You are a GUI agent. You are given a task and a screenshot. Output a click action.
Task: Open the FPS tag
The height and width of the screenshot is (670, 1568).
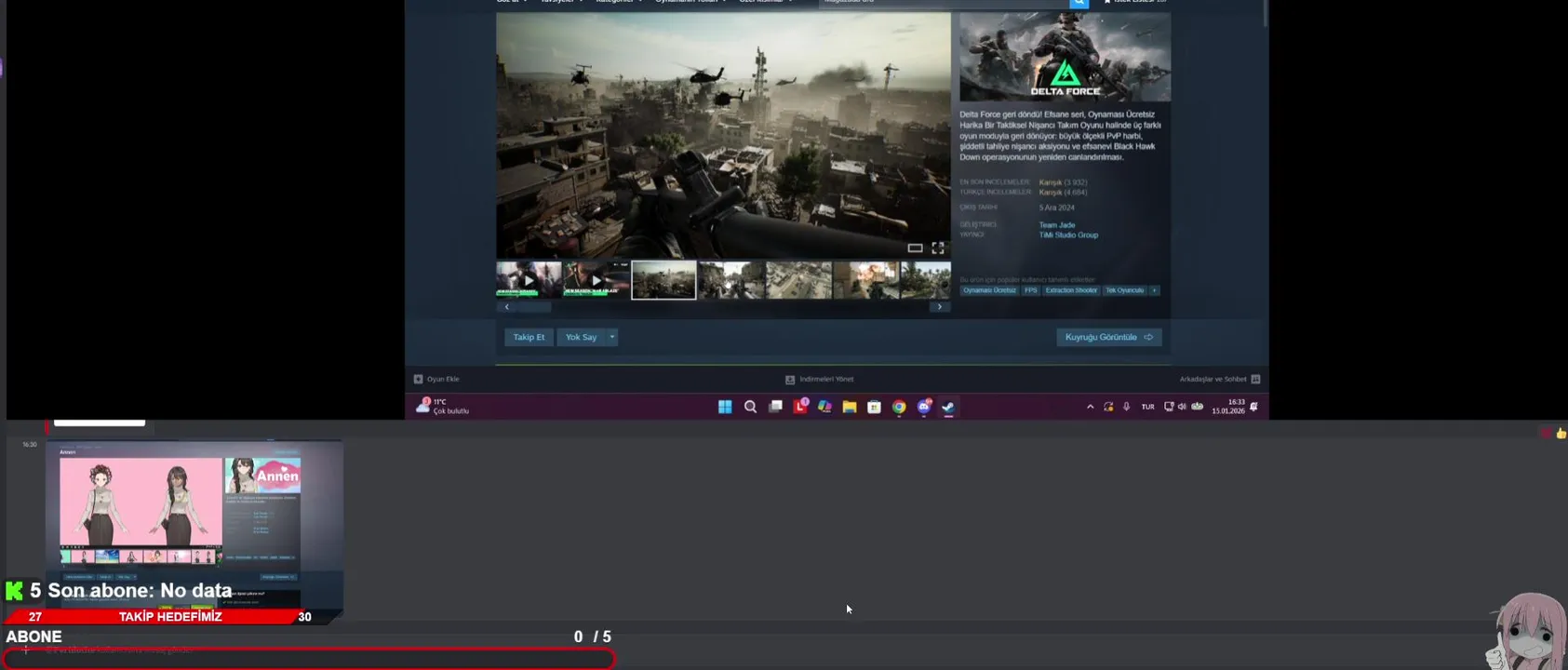(x=1030, y=290)
